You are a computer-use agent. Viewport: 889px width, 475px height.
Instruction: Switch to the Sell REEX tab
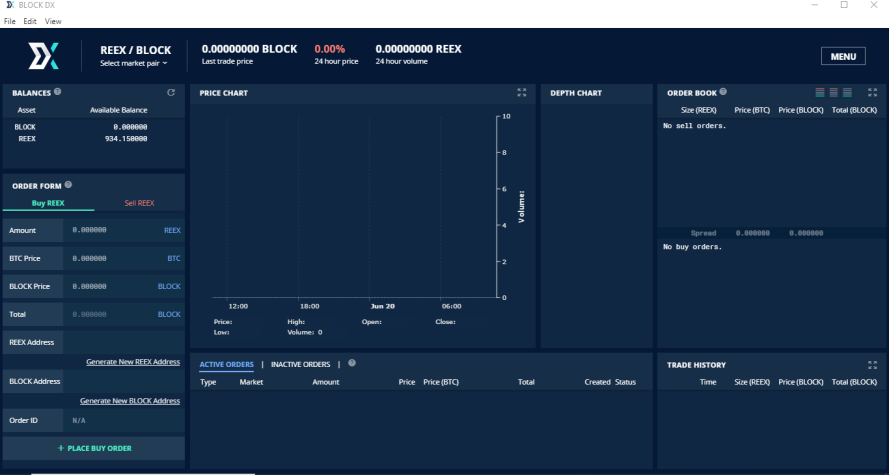pyautogui.click(x=139, y=203)
